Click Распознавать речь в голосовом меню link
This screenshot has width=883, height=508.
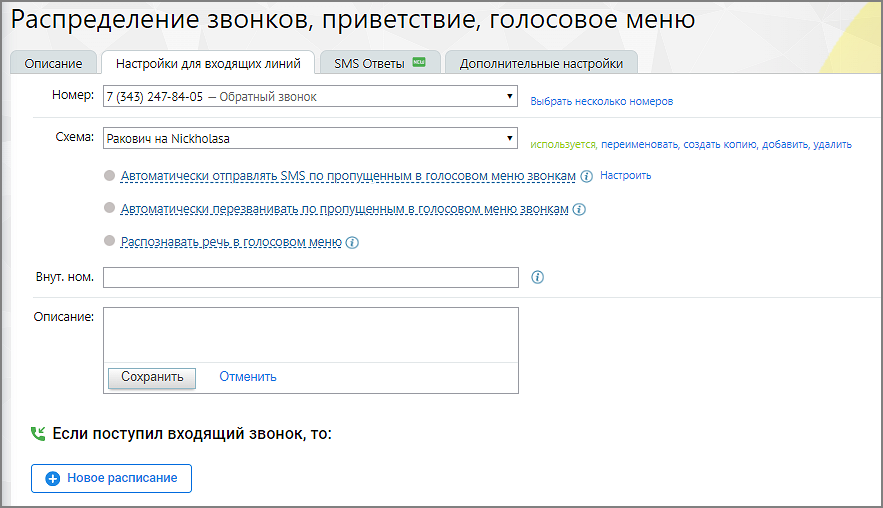tap(231, 242)
